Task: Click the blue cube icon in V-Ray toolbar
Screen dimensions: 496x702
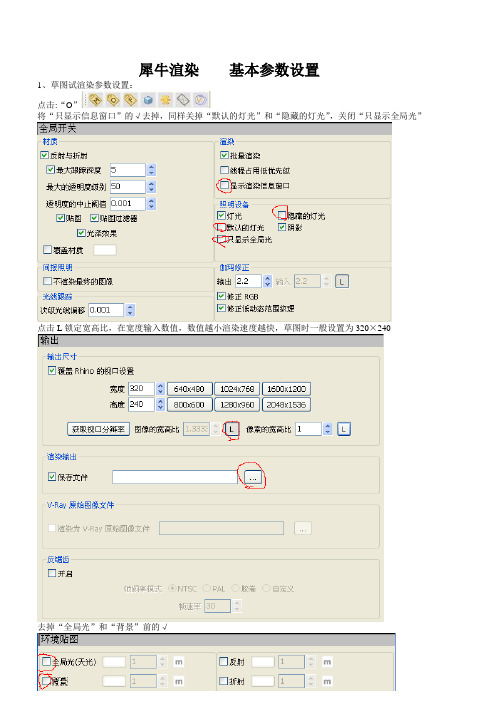Action: pos(148,99)
